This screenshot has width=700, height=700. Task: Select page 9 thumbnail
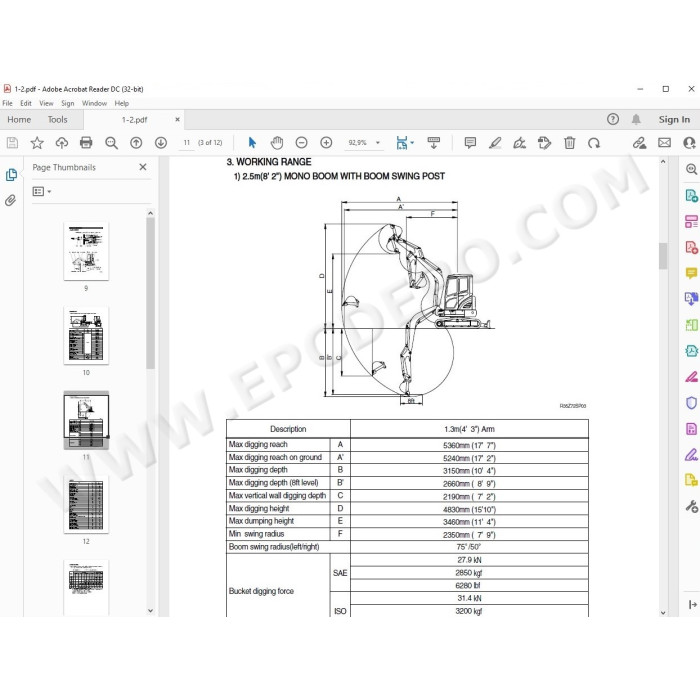pos(86,251)
